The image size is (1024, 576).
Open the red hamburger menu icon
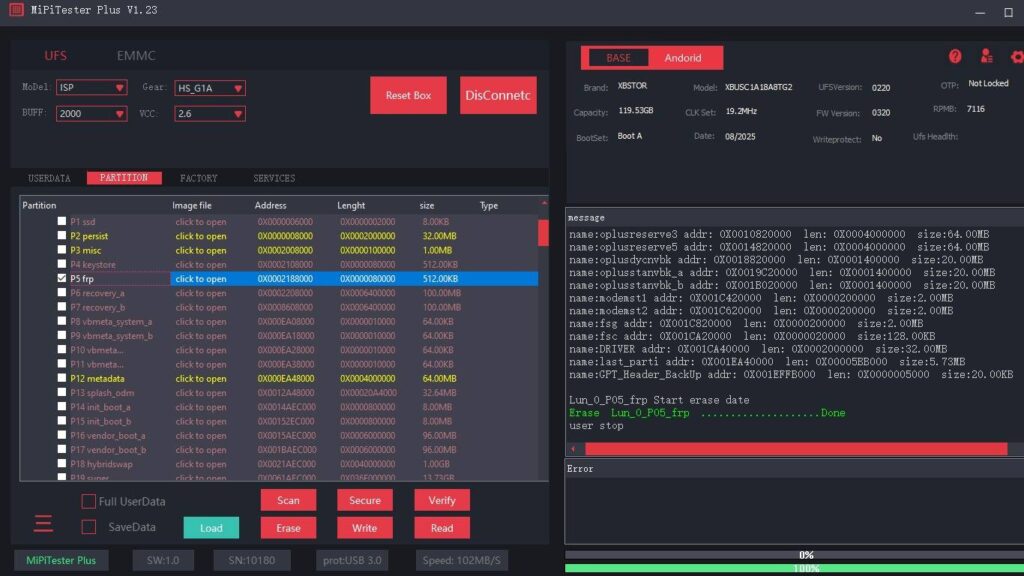coord(43,523)
